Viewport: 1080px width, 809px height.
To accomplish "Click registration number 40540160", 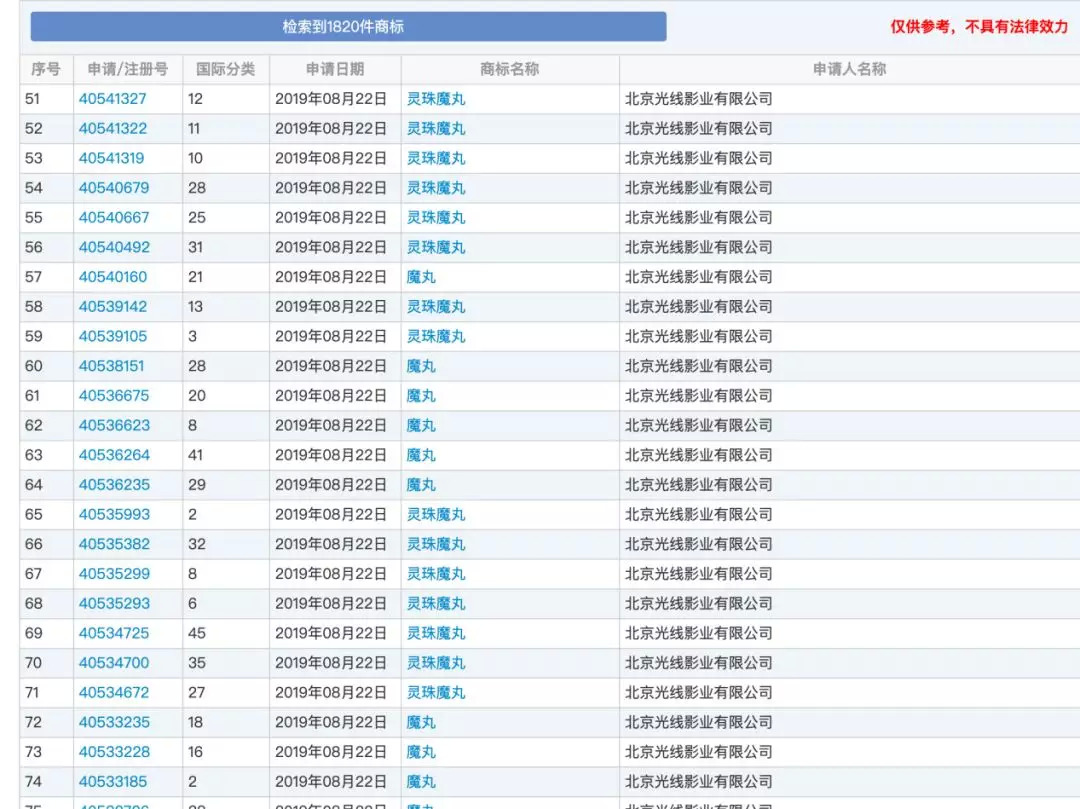I will [113, 277].
